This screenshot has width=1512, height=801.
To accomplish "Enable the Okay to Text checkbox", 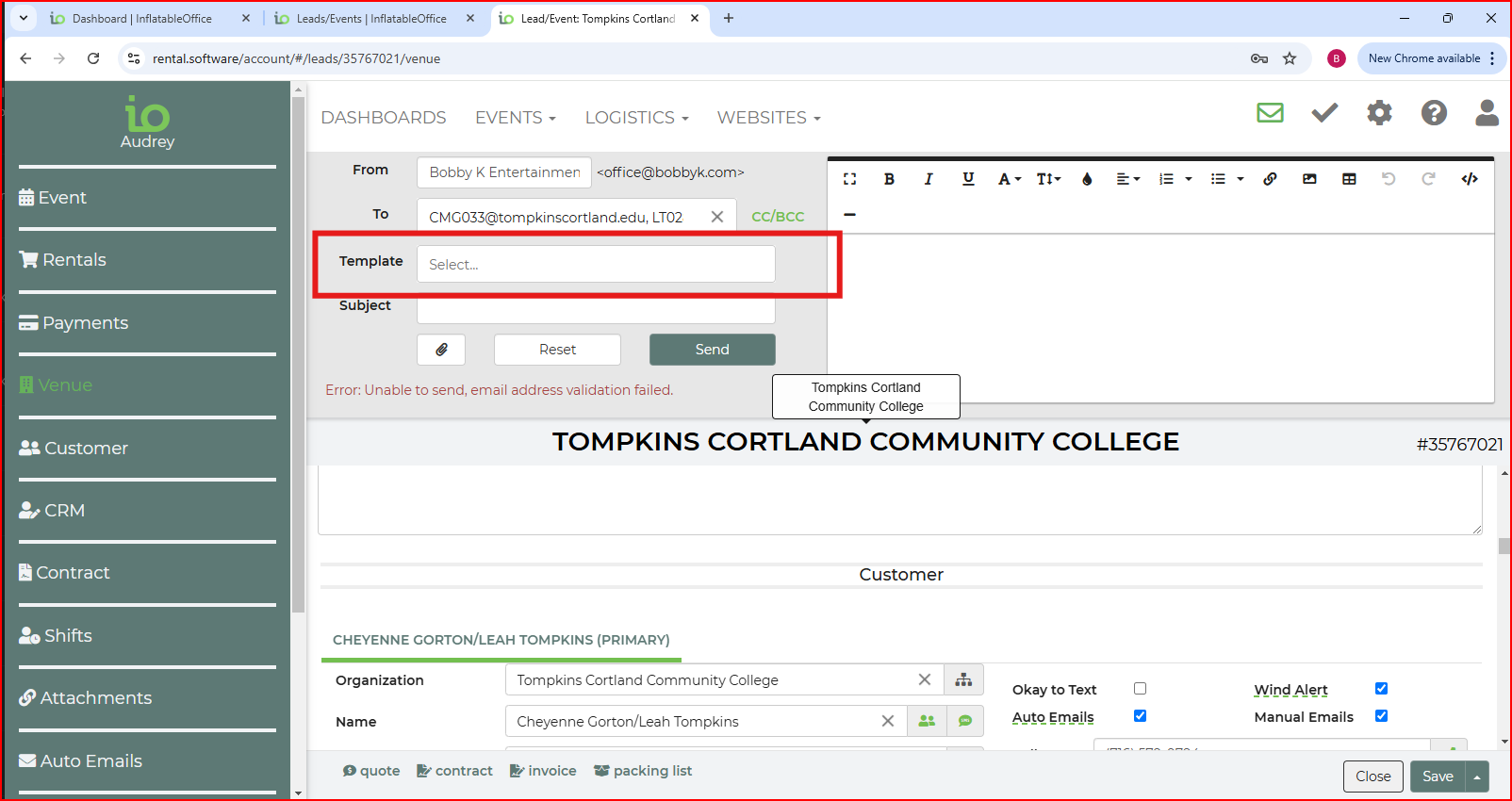I will point(1140,689).
